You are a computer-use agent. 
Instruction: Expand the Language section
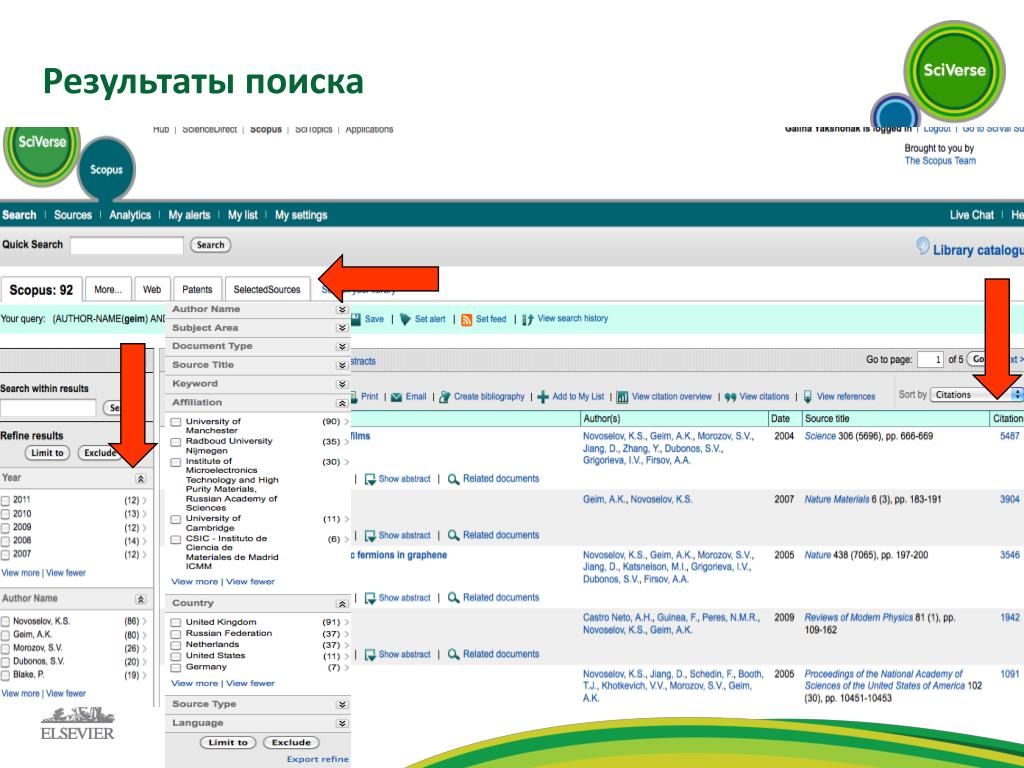pos(342,724)
